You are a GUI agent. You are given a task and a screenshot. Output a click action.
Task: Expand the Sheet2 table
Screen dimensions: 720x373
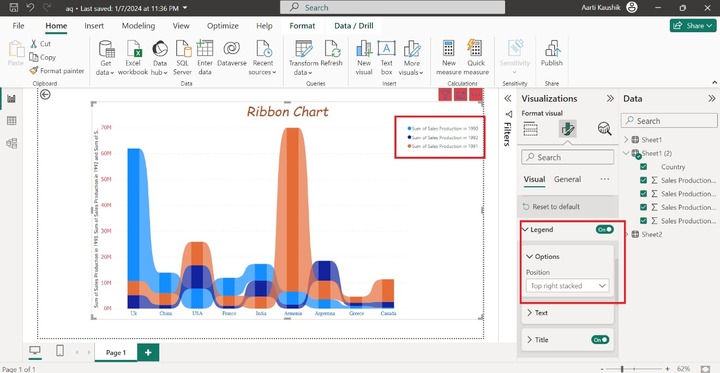tap(627, 234)
